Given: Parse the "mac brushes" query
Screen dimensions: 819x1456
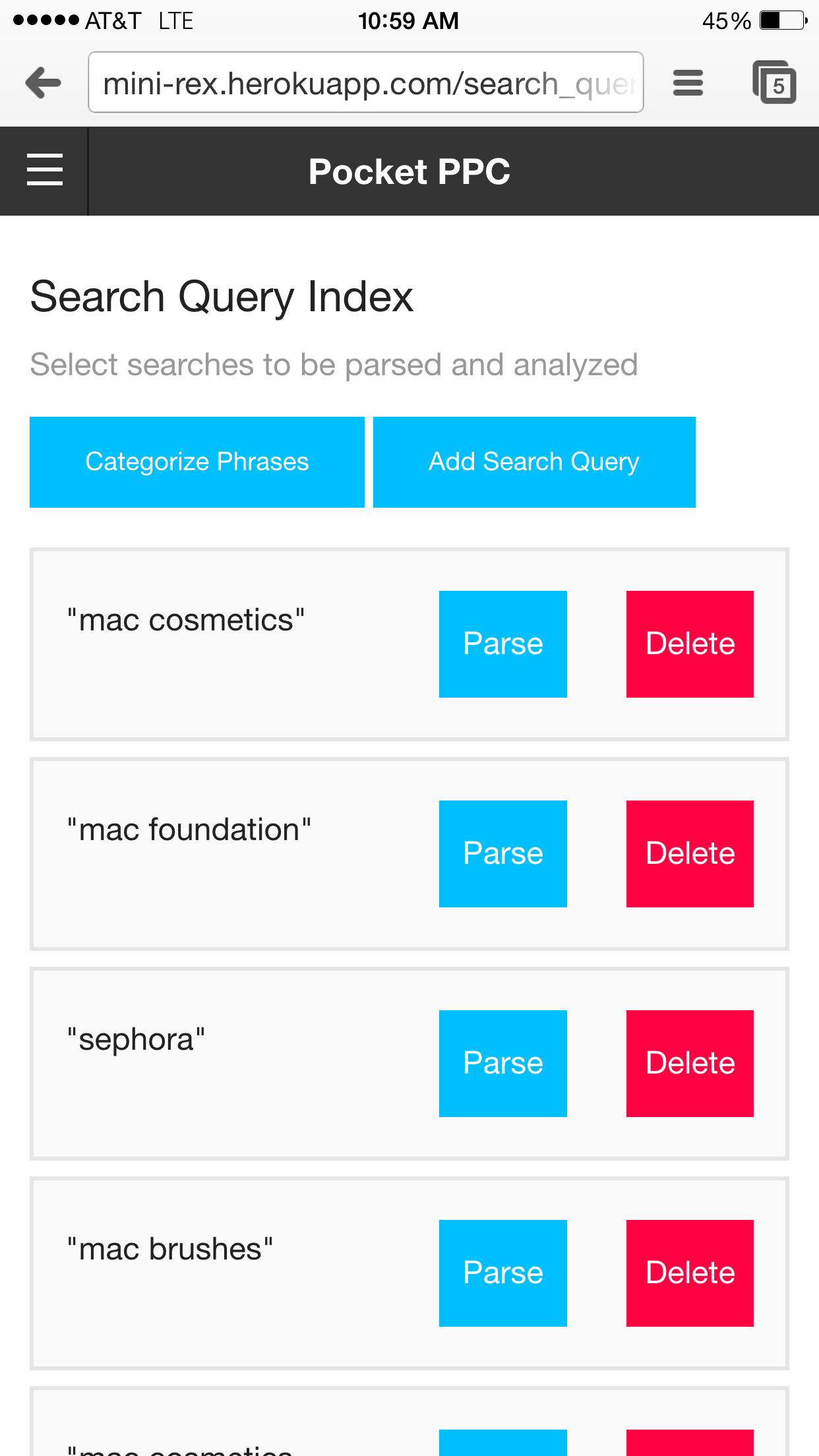Looking at the screenshot, I should coord(502,1273).
